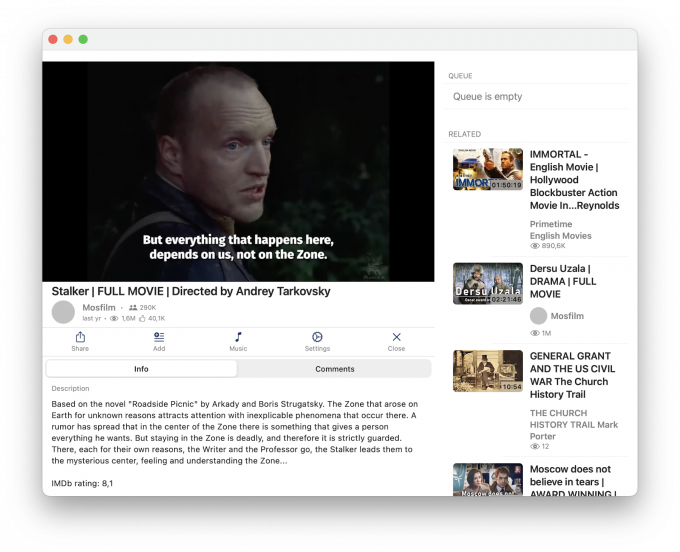The width and height of the screenshot is (680, 552).
Task: Open Mosfilm channel name under video title
Action: click(x=99, y=307)
